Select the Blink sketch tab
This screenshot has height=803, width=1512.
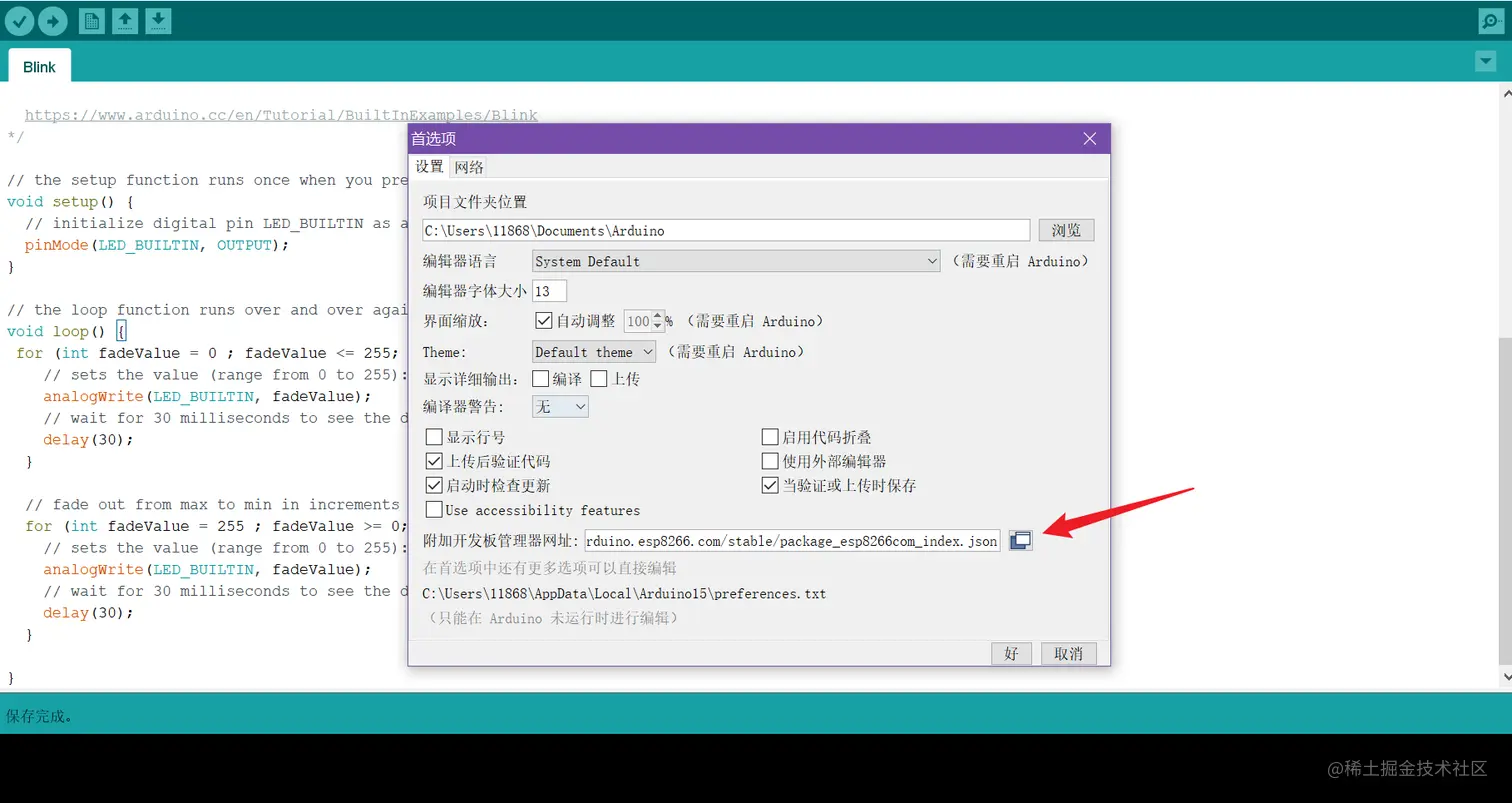pos(40,67)
